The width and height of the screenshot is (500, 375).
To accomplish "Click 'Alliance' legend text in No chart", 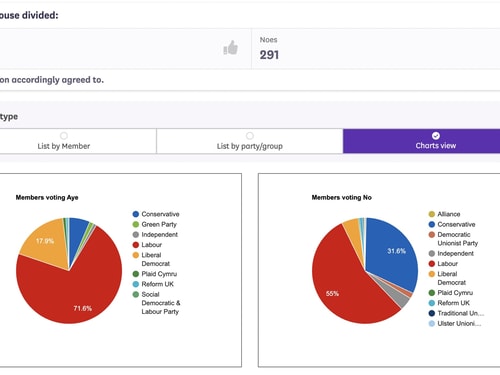I will pos(449,214).
